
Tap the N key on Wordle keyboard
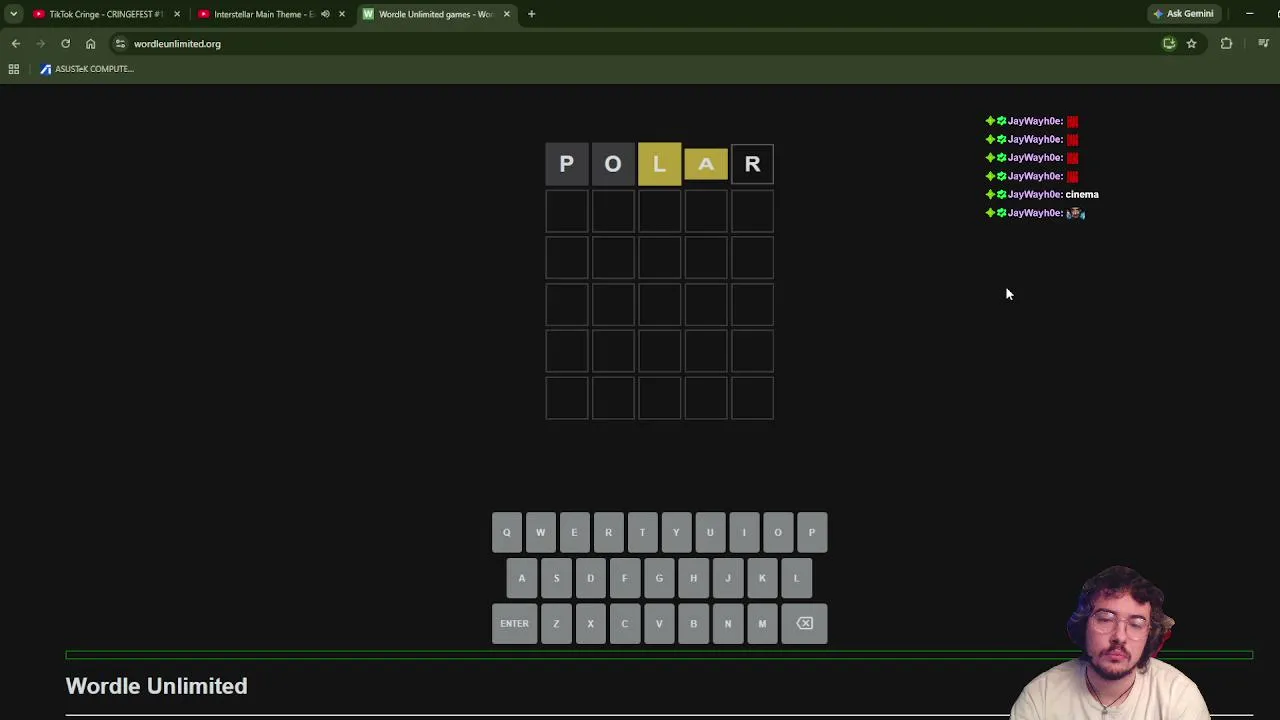coord(727,624)
